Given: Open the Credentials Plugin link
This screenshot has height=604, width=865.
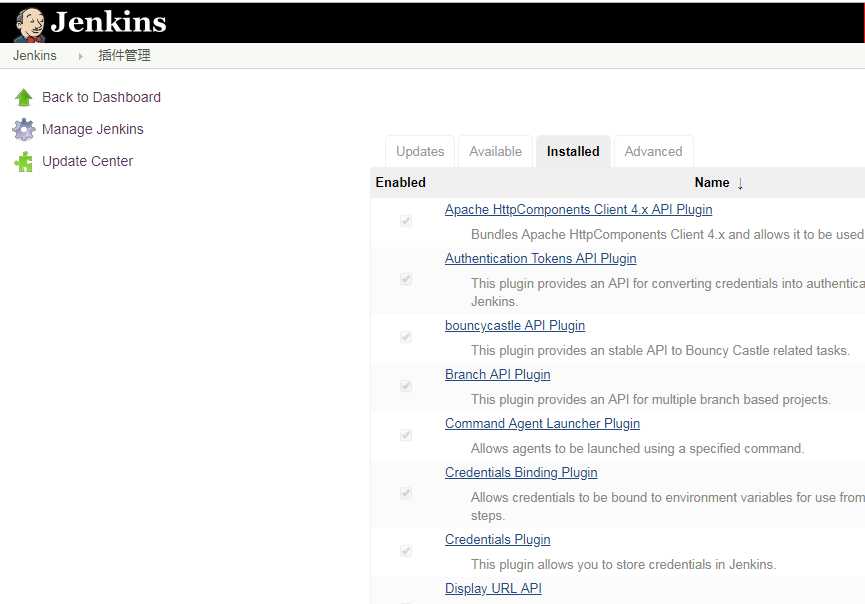Looking at the screenshot, I should click(498, 539).
